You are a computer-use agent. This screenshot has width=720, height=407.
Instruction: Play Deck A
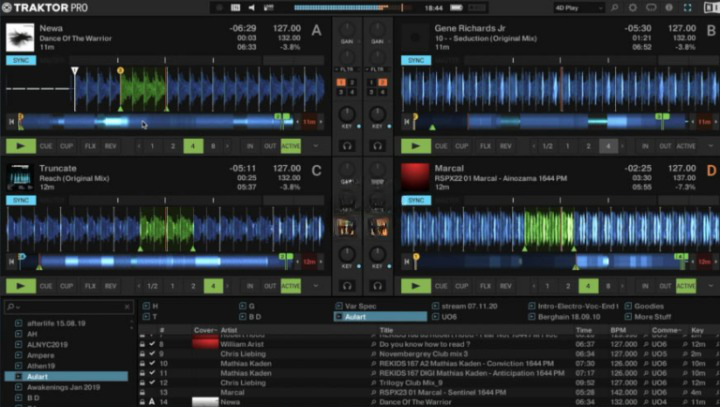click(x=21, y=146)
